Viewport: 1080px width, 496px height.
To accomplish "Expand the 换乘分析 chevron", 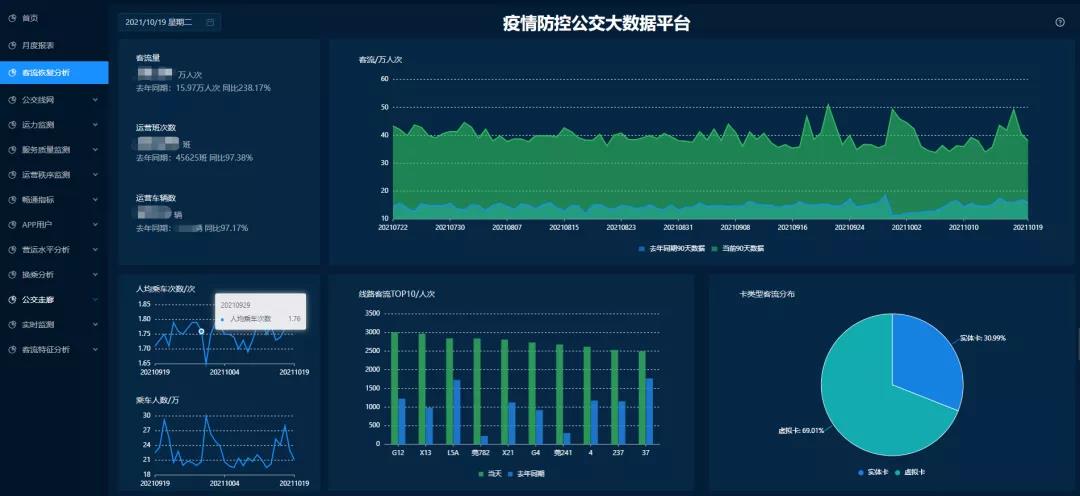I will (95, 275).
